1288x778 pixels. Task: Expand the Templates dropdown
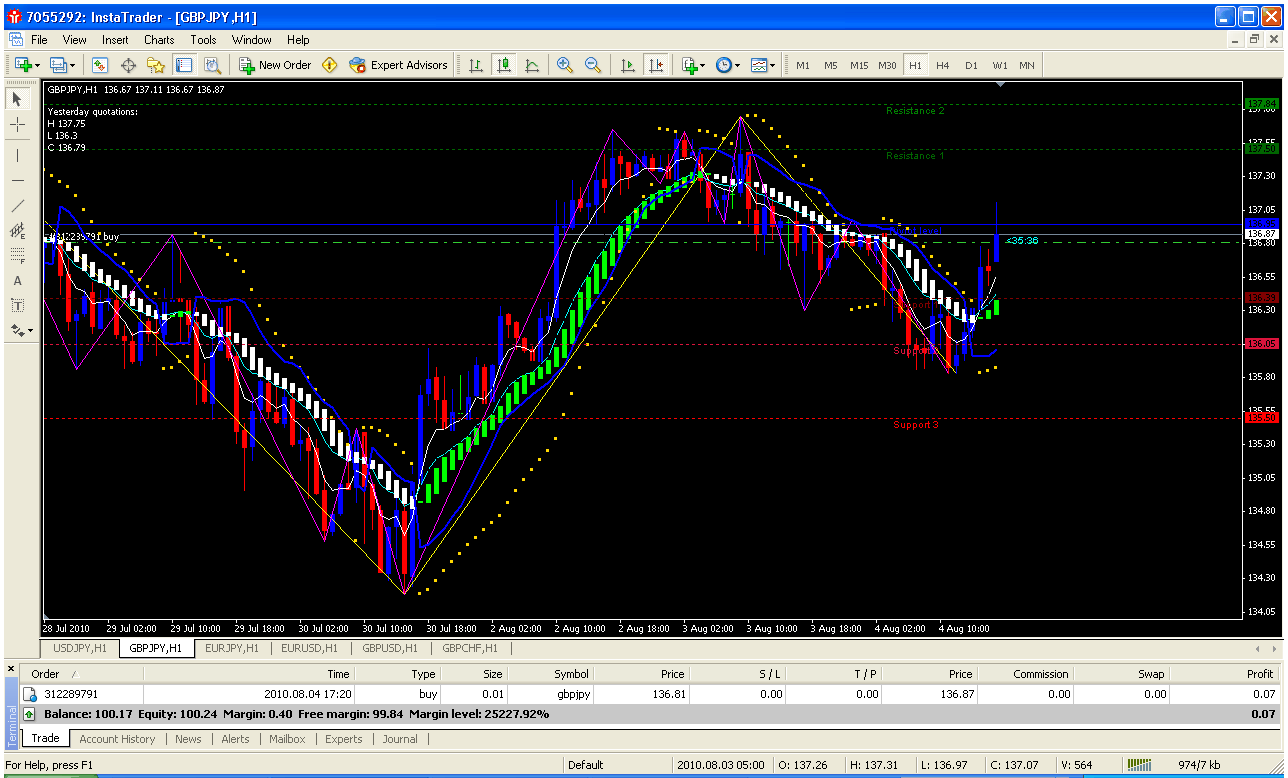[762, 65]
